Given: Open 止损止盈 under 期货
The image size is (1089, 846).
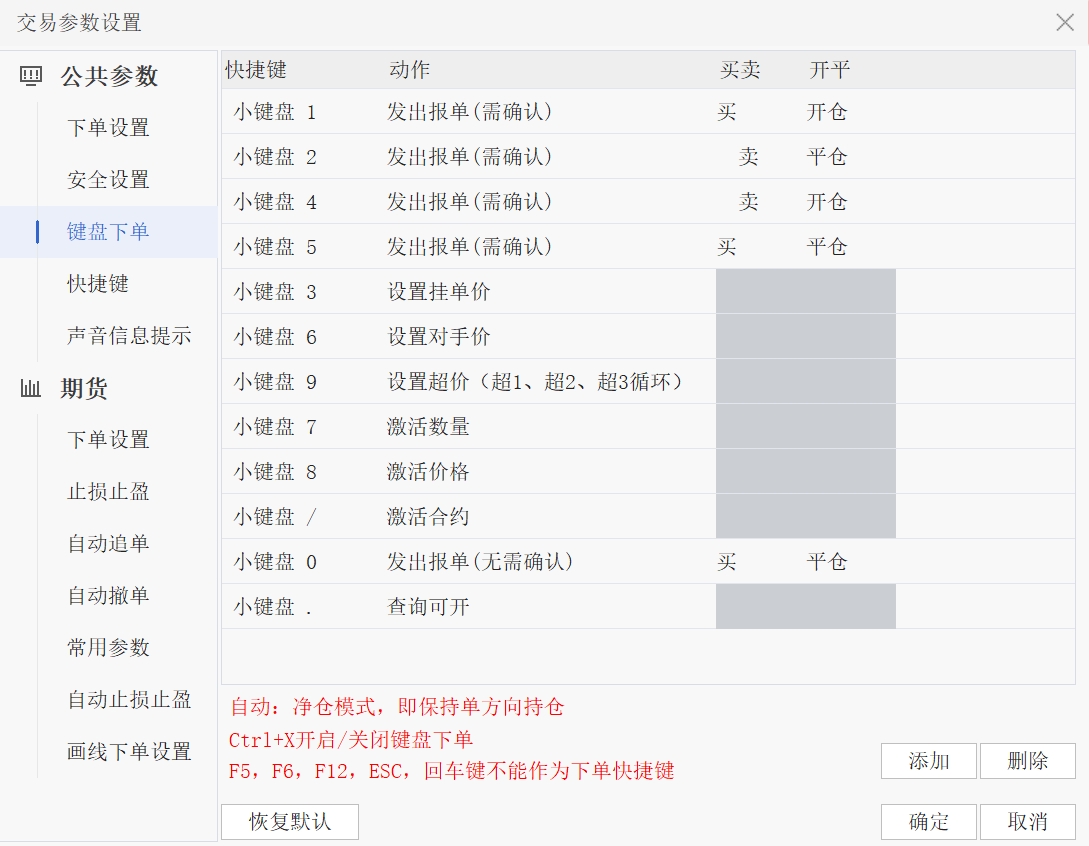Looking at the screenshot, I should (x=108, y=492).
